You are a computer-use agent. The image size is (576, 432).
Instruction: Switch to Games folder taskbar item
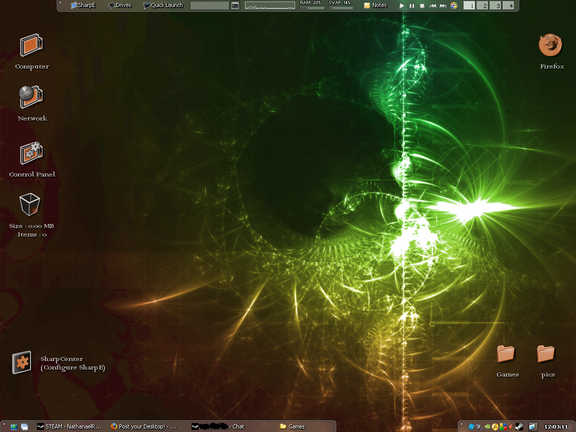[292, 426]
